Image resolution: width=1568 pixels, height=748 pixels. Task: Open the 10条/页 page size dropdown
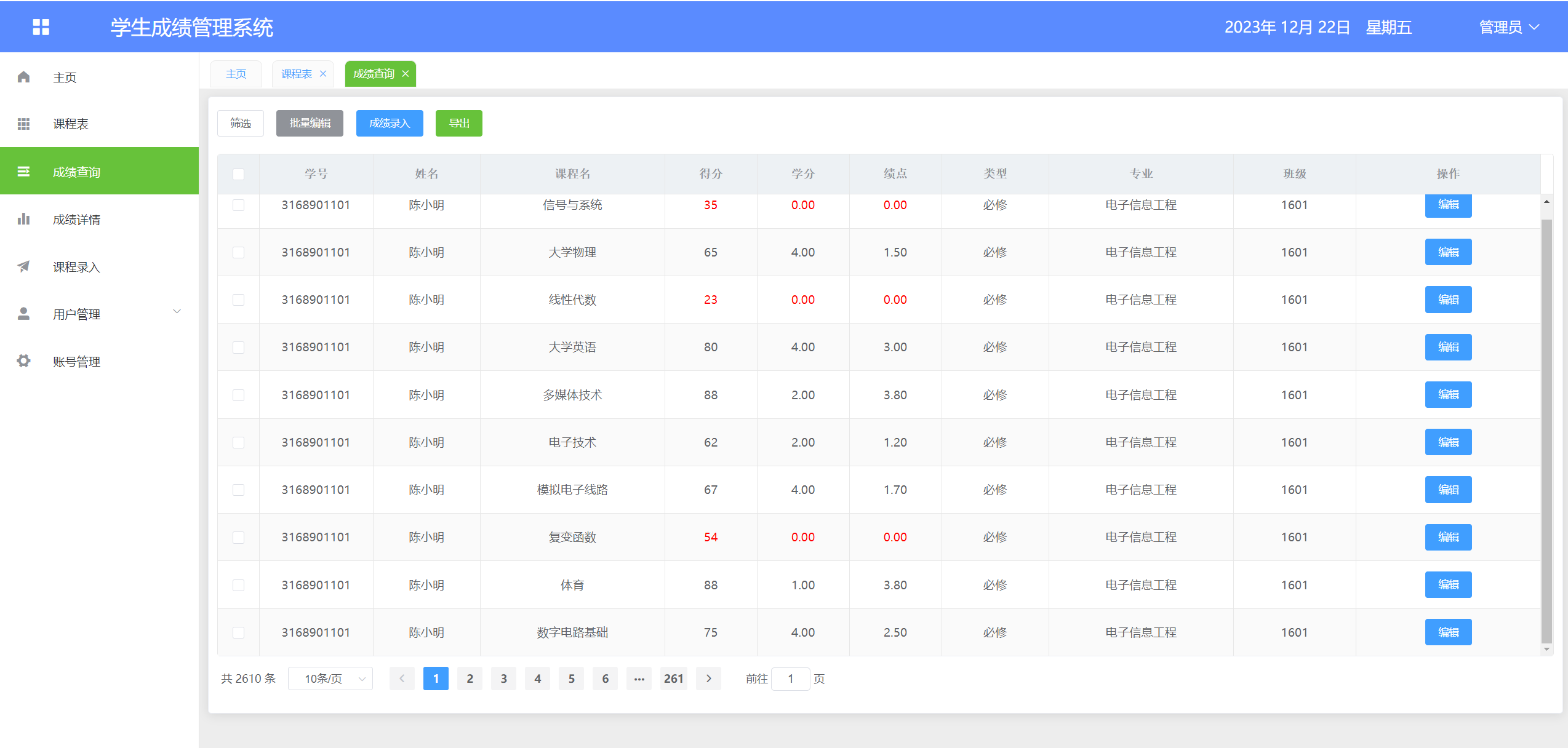click(330, 678)
